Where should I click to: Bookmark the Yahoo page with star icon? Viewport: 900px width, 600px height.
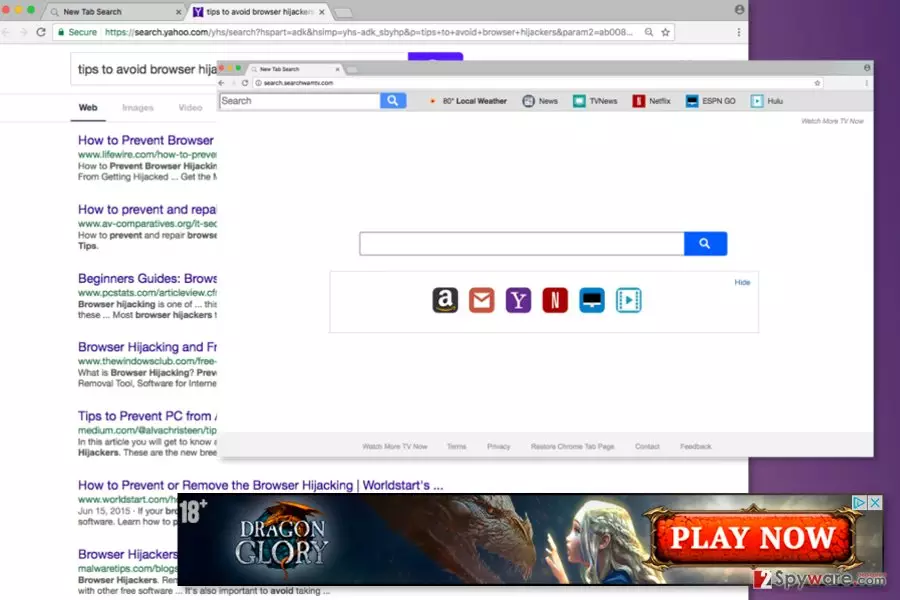(665, 32)
